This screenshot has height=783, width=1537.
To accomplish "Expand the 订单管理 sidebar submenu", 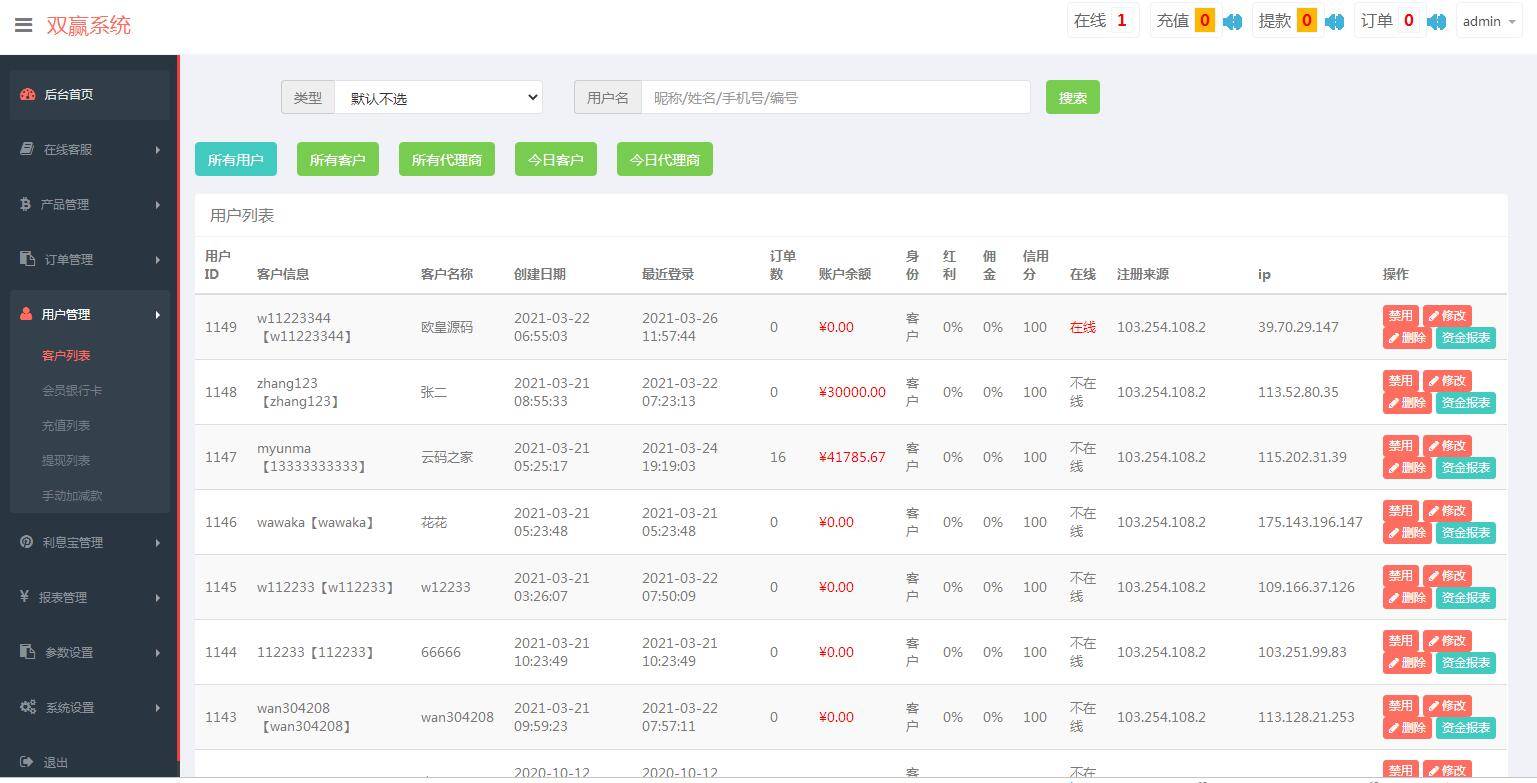I will 68,259.
